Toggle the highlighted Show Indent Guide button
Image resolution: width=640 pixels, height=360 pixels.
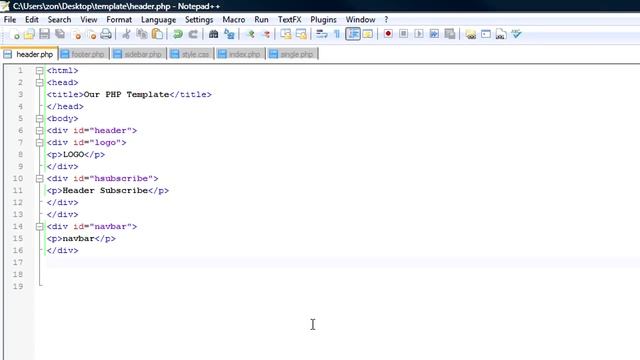tap(353, 34)
